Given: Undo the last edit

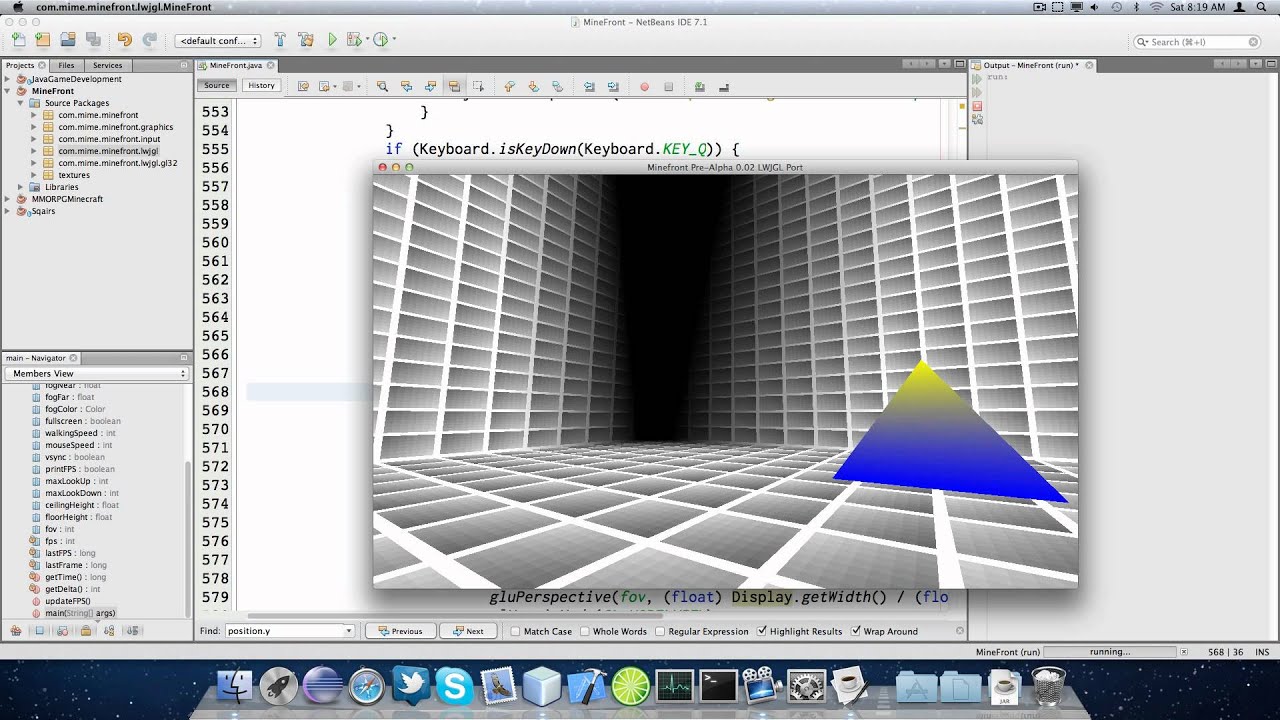Looking at the screenshot, I should click(126, 40).
